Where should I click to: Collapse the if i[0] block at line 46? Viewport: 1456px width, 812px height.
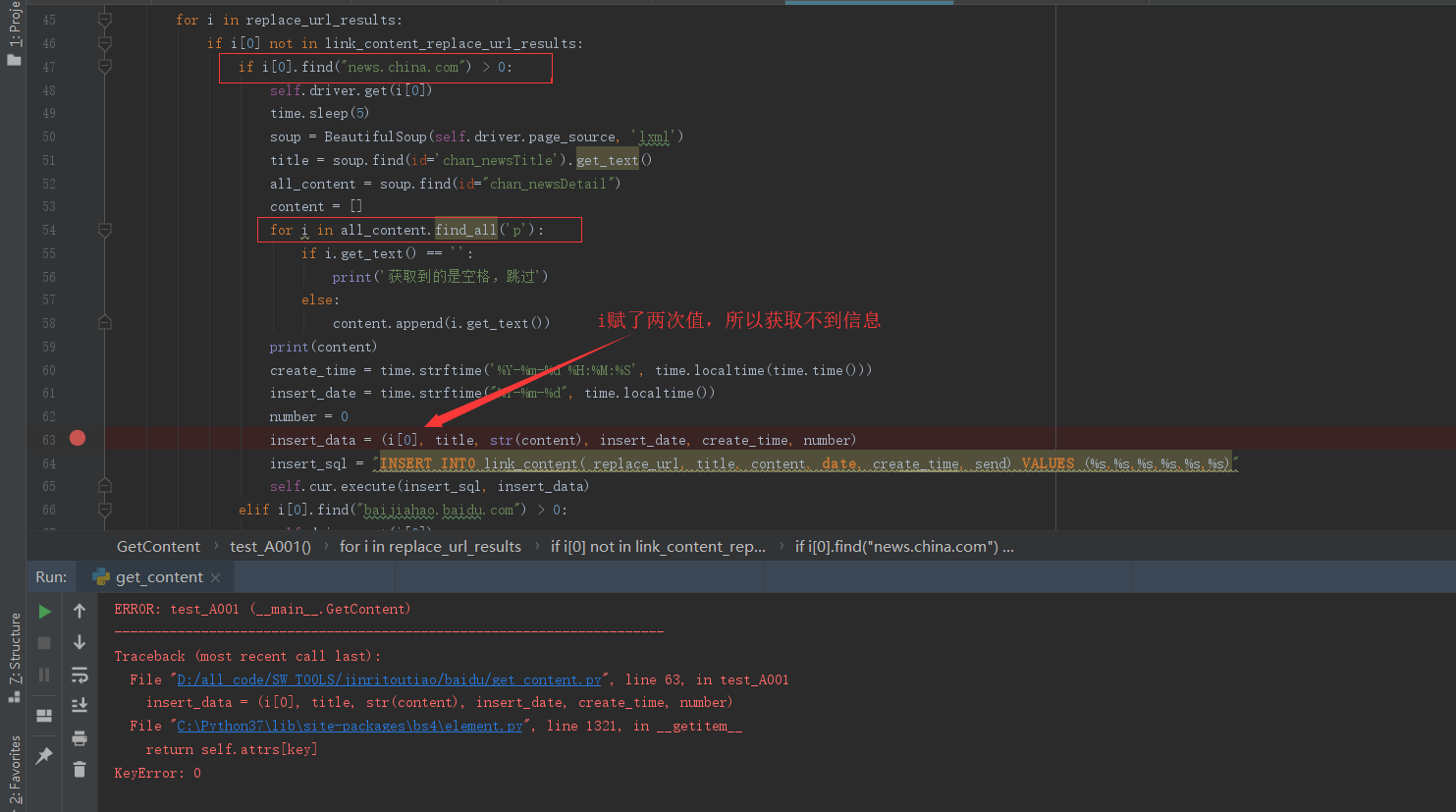pos(105,43)
